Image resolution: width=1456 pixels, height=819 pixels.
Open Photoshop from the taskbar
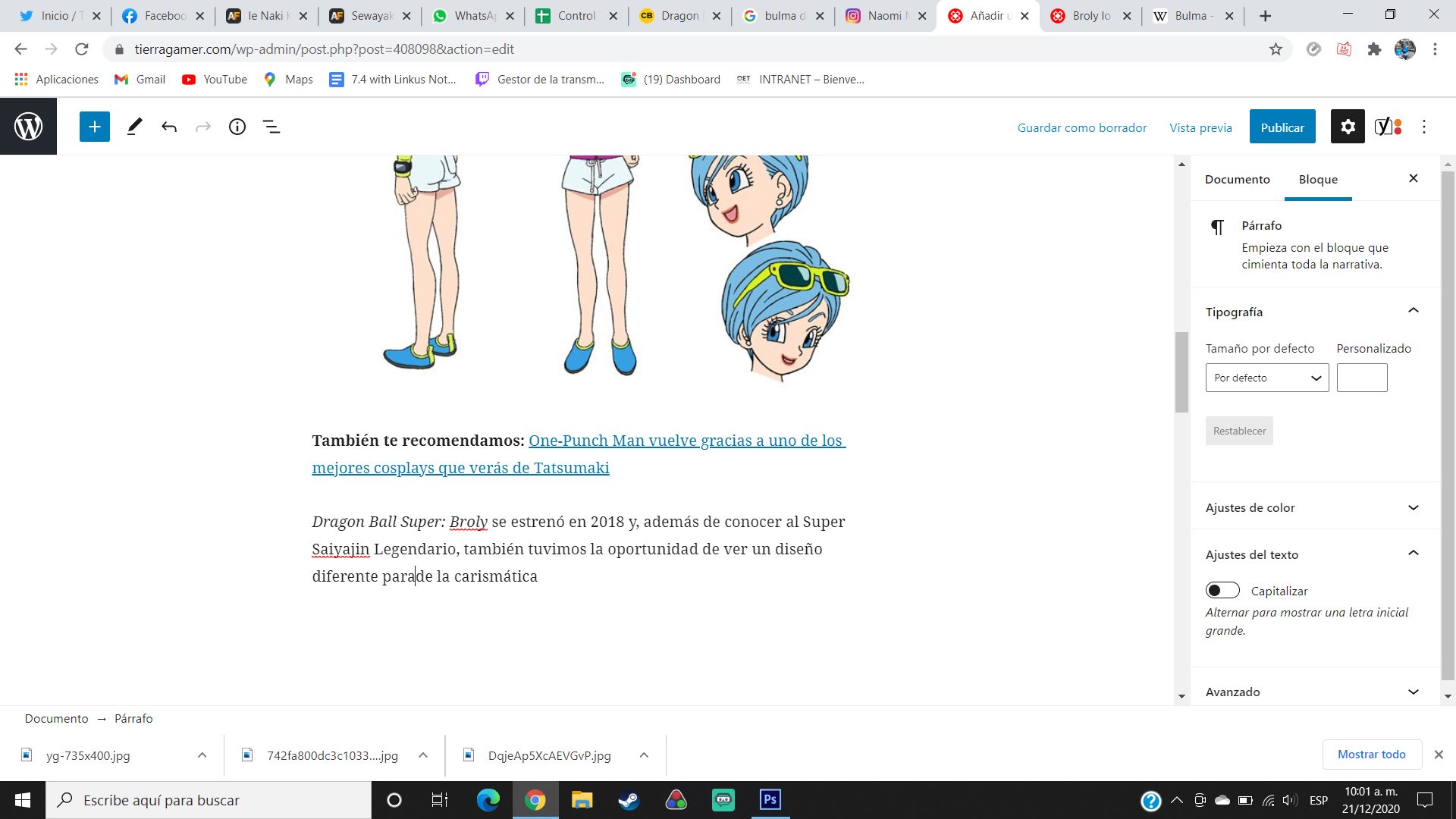click(x=770, y=799)
